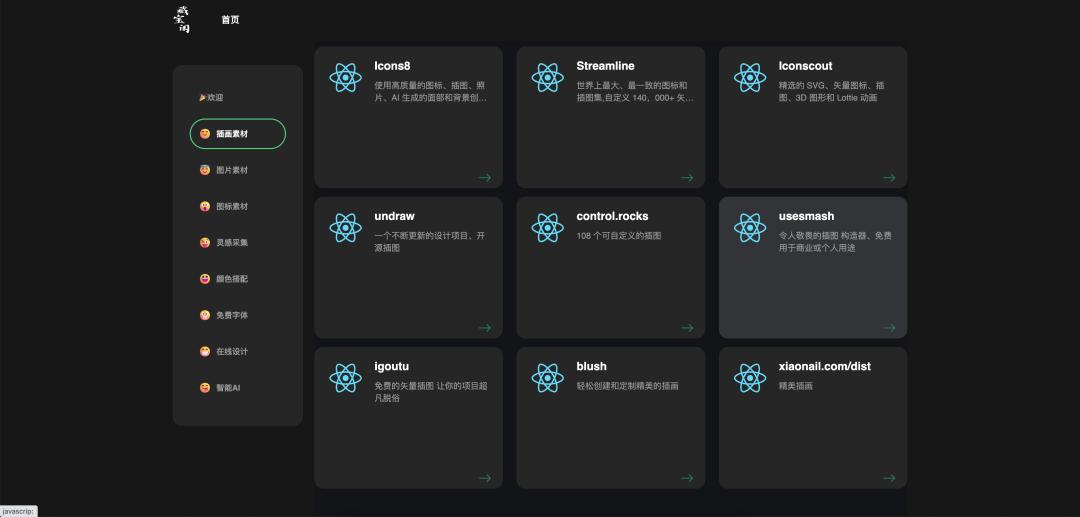This screenshot has height=517, width=1080.
Task: Click the green arrow on Iconscout card
Action: [889, 178]
